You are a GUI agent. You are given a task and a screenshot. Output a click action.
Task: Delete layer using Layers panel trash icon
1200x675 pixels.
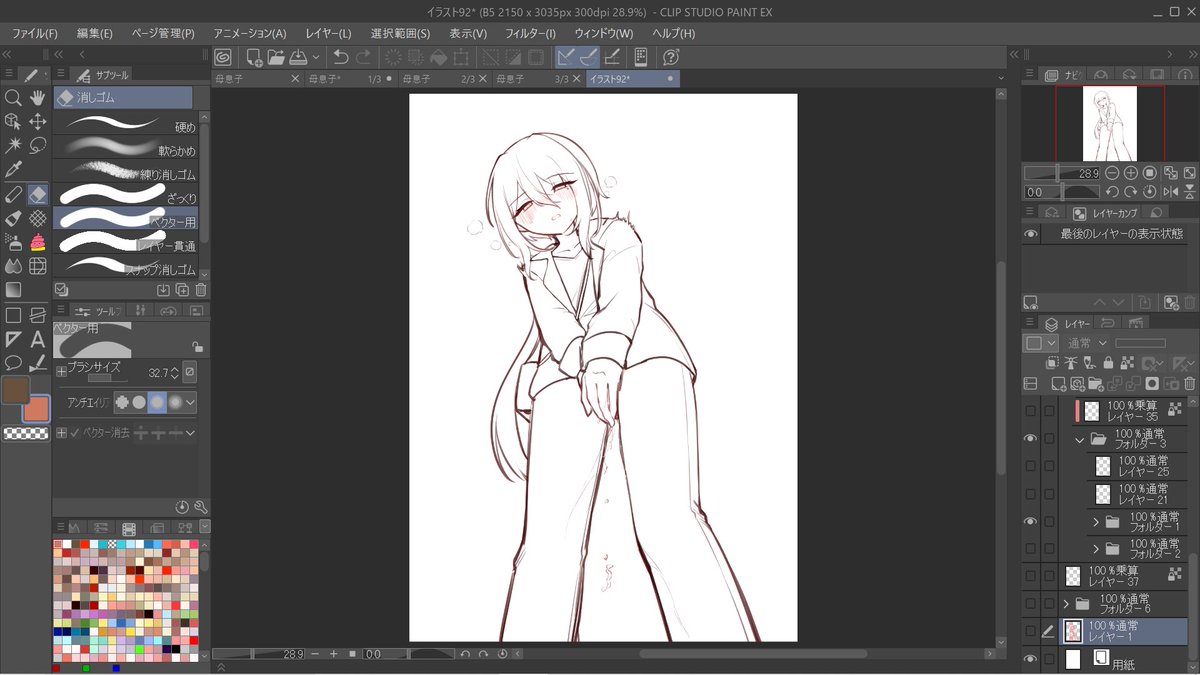pyautogui.click(x=1189, y=383)
